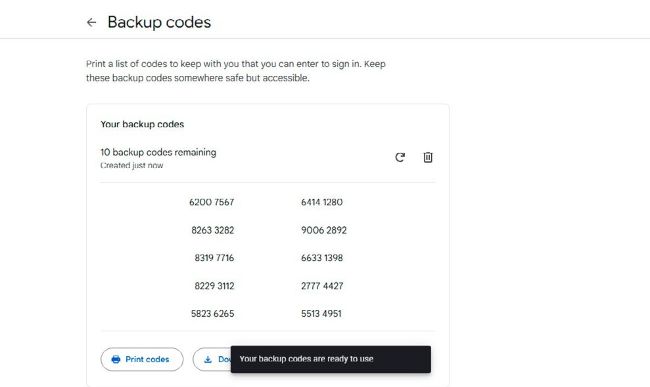Select backup code 5513 4951
This screenshot has width=650, height=387.
pyautogui.click(x=321, y=314)
